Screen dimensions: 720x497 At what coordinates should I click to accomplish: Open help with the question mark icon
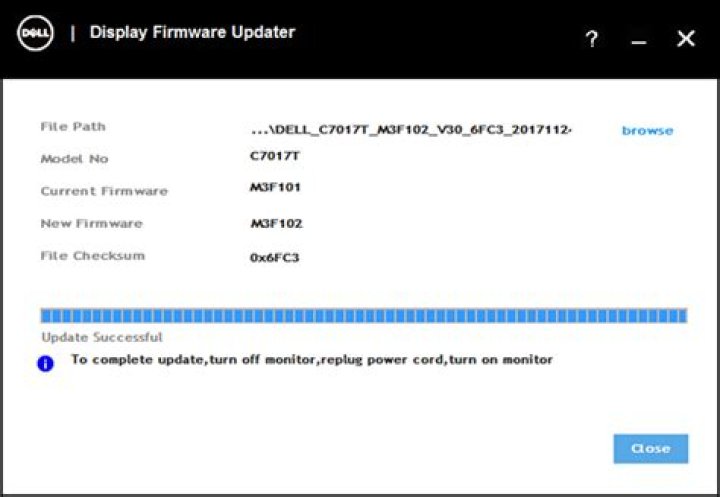click(x=592, y=39)
